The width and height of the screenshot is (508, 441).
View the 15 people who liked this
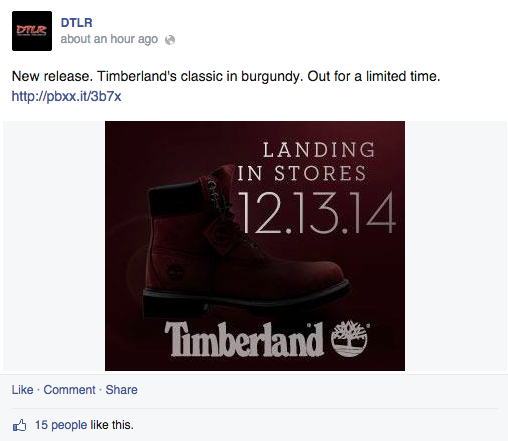pos(61,425)
